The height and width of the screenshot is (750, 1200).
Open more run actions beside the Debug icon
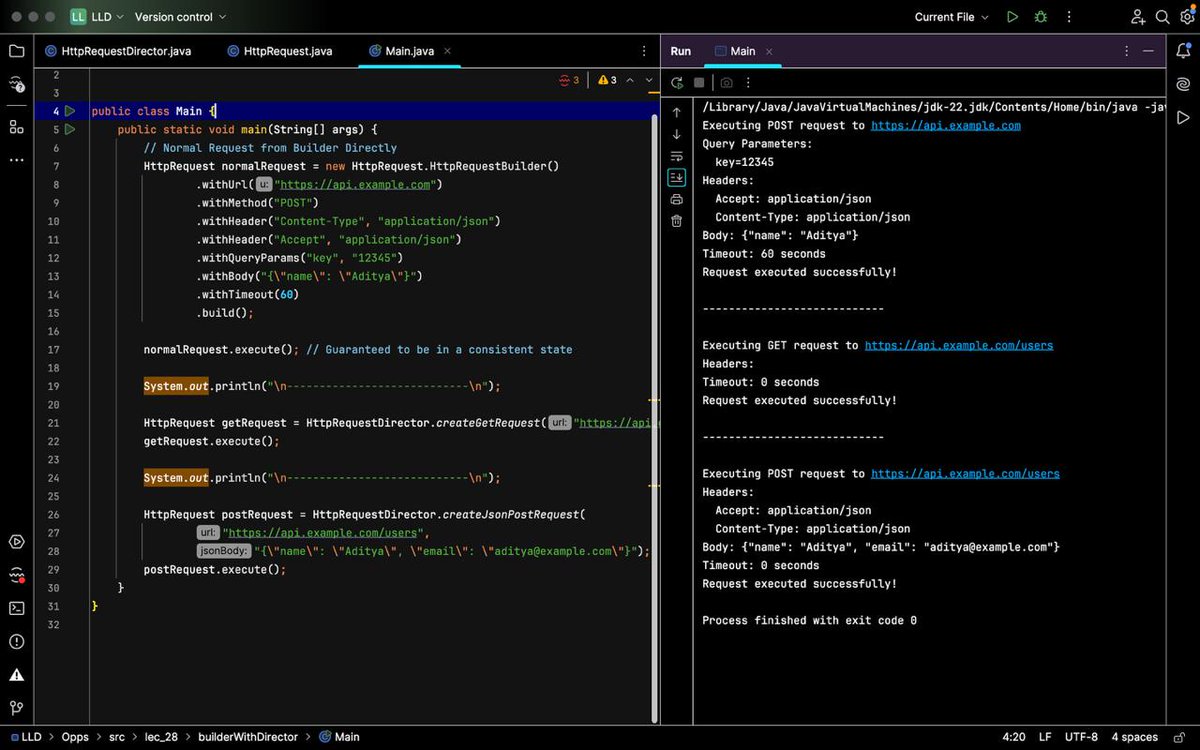[x=1068, y=17]
